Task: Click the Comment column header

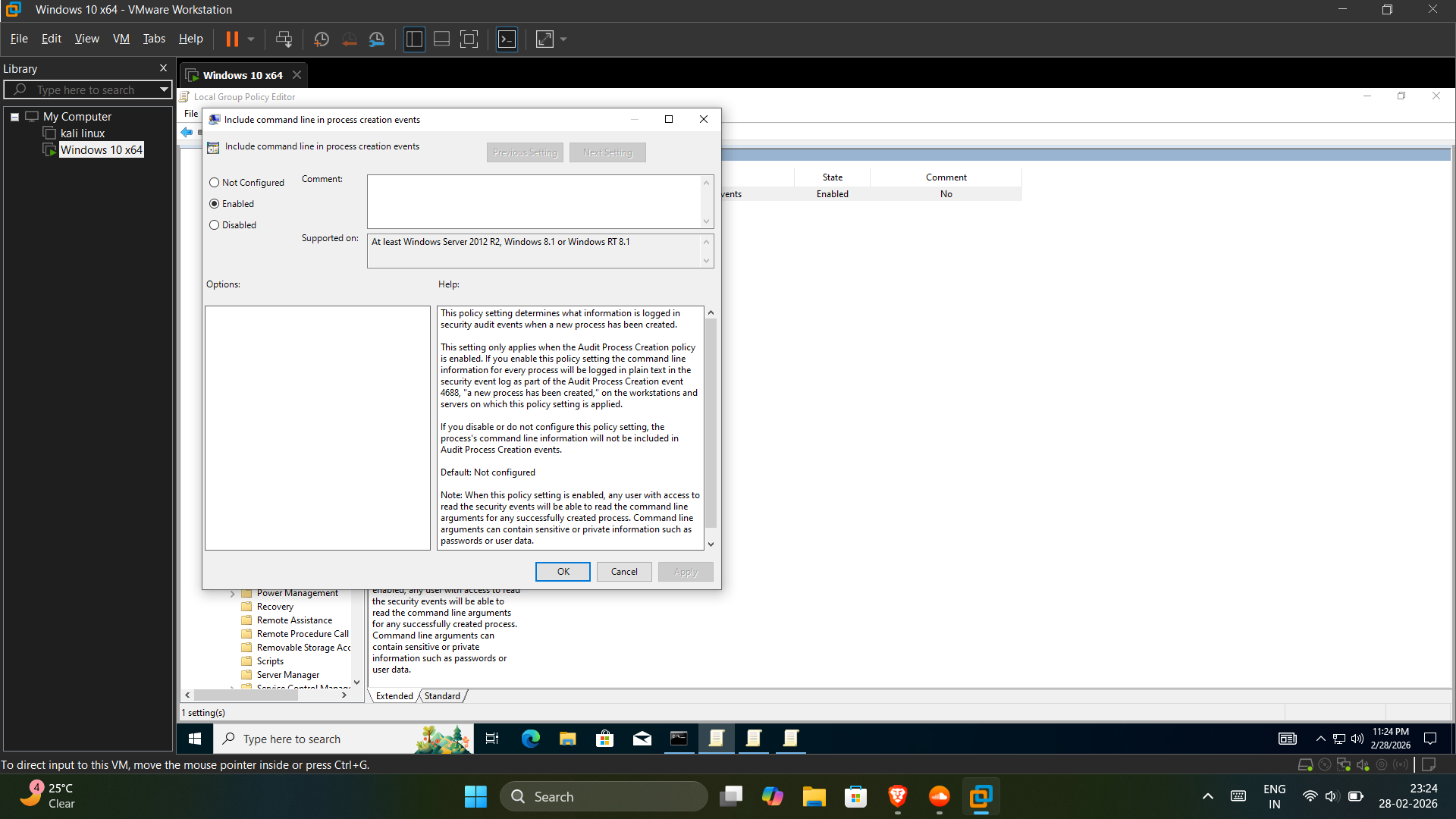Action: (x=946, y=177)
